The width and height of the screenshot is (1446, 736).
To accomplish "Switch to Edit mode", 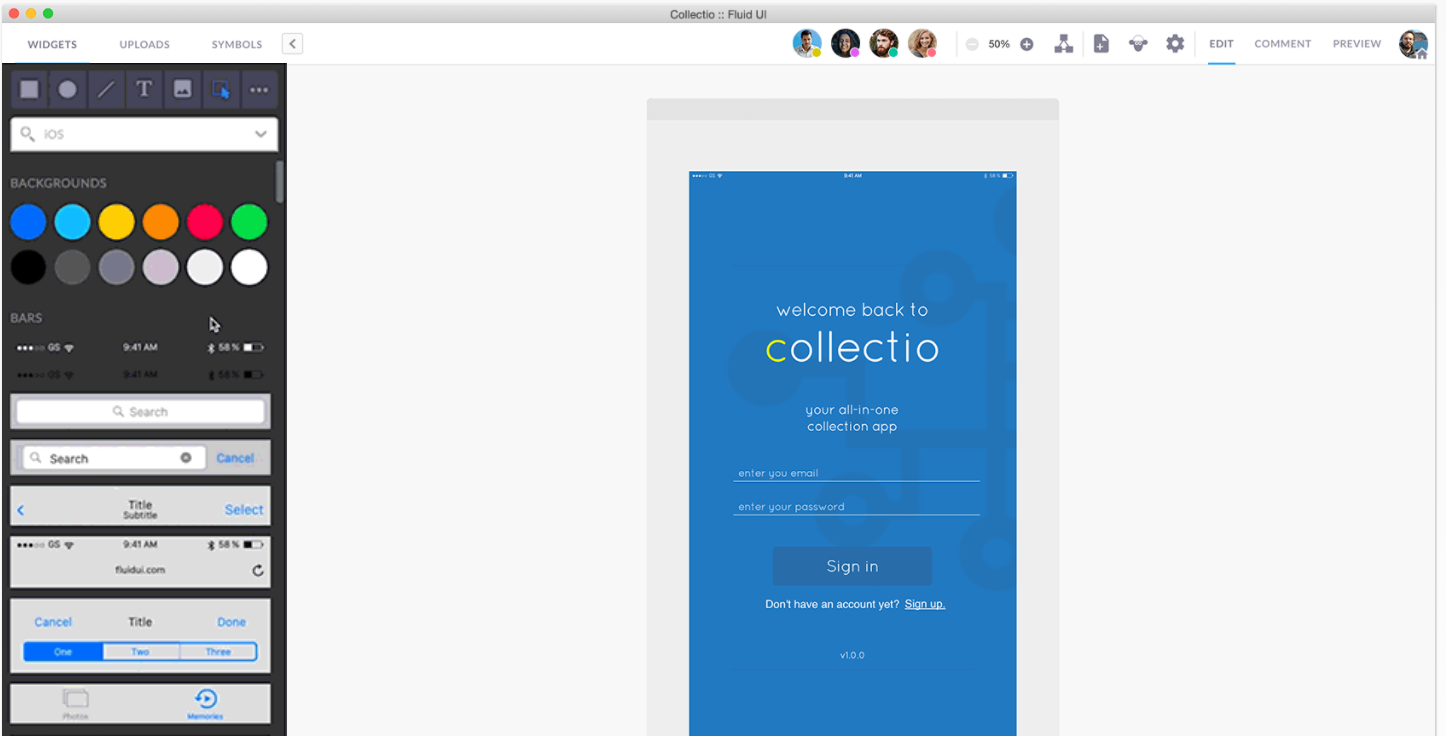I will 1221,44.
